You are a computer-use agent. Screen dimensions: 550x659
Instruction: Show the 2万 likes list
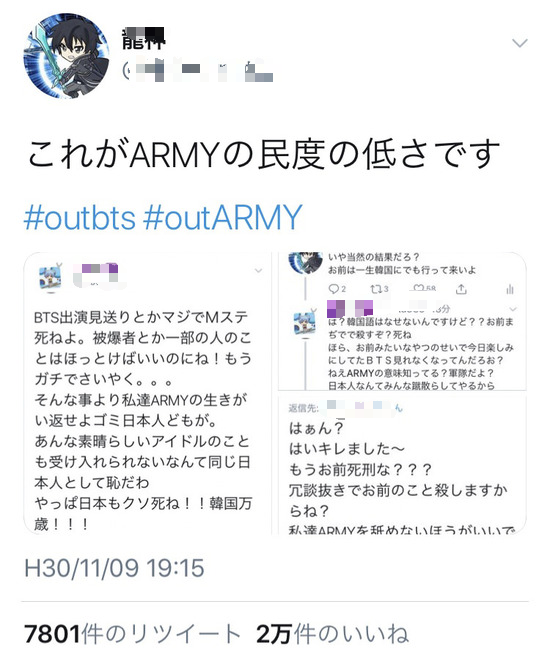333,634
